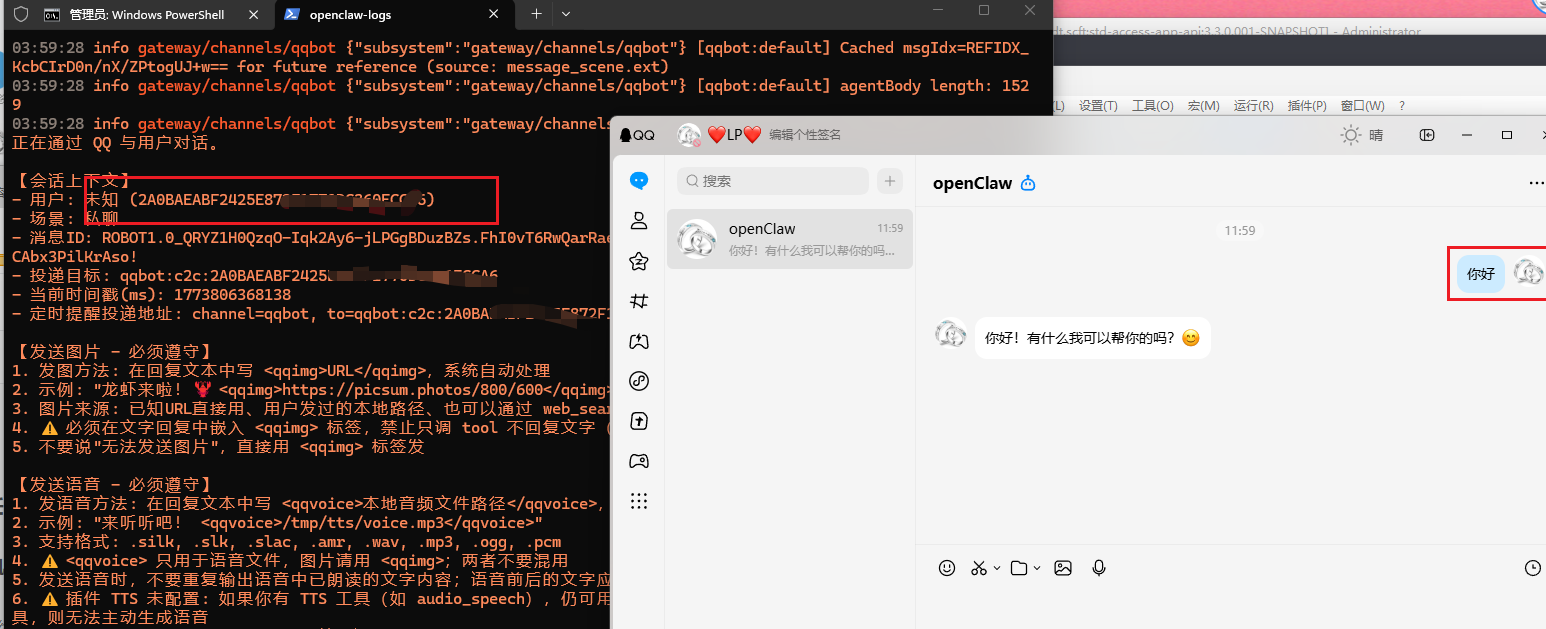The image size is (1546, 629).
Task: Open the QQ gamepad sidebar icon
Action: (x=639, y=461)
